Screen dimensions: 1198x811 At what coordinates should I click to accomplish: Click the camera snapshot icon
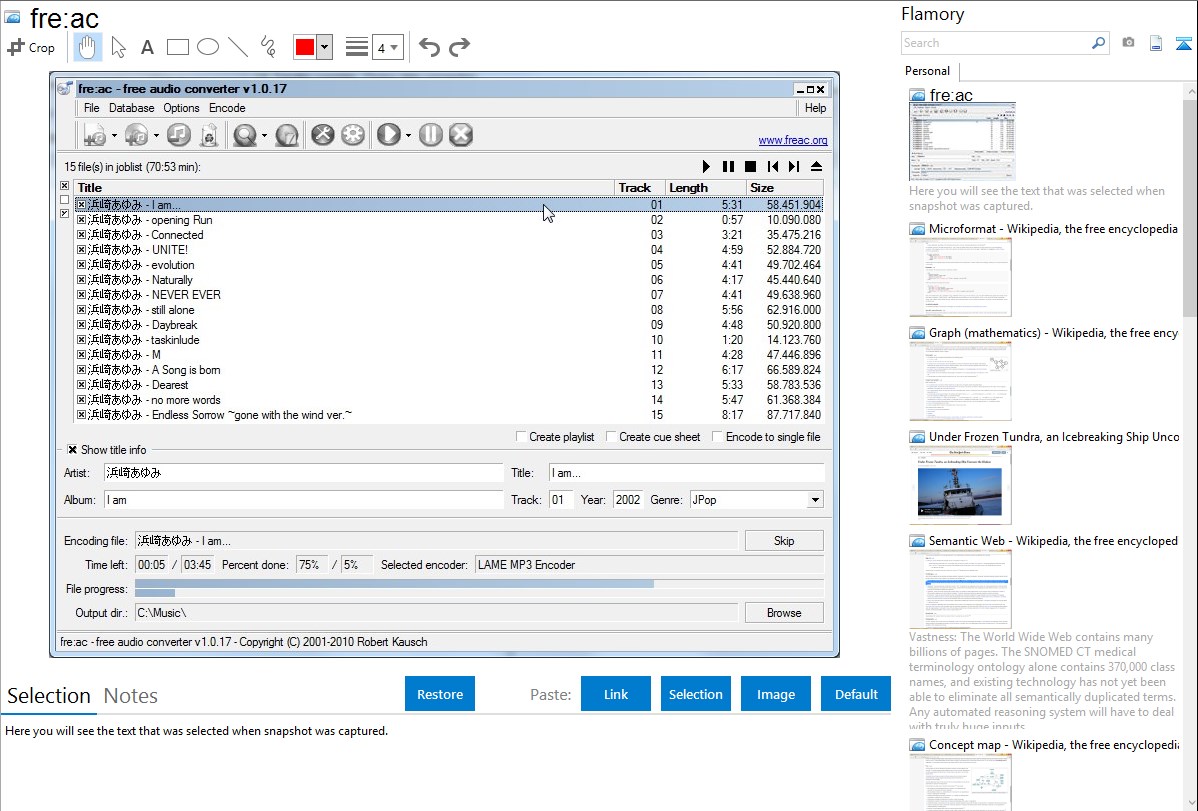tap(1128, 43)
